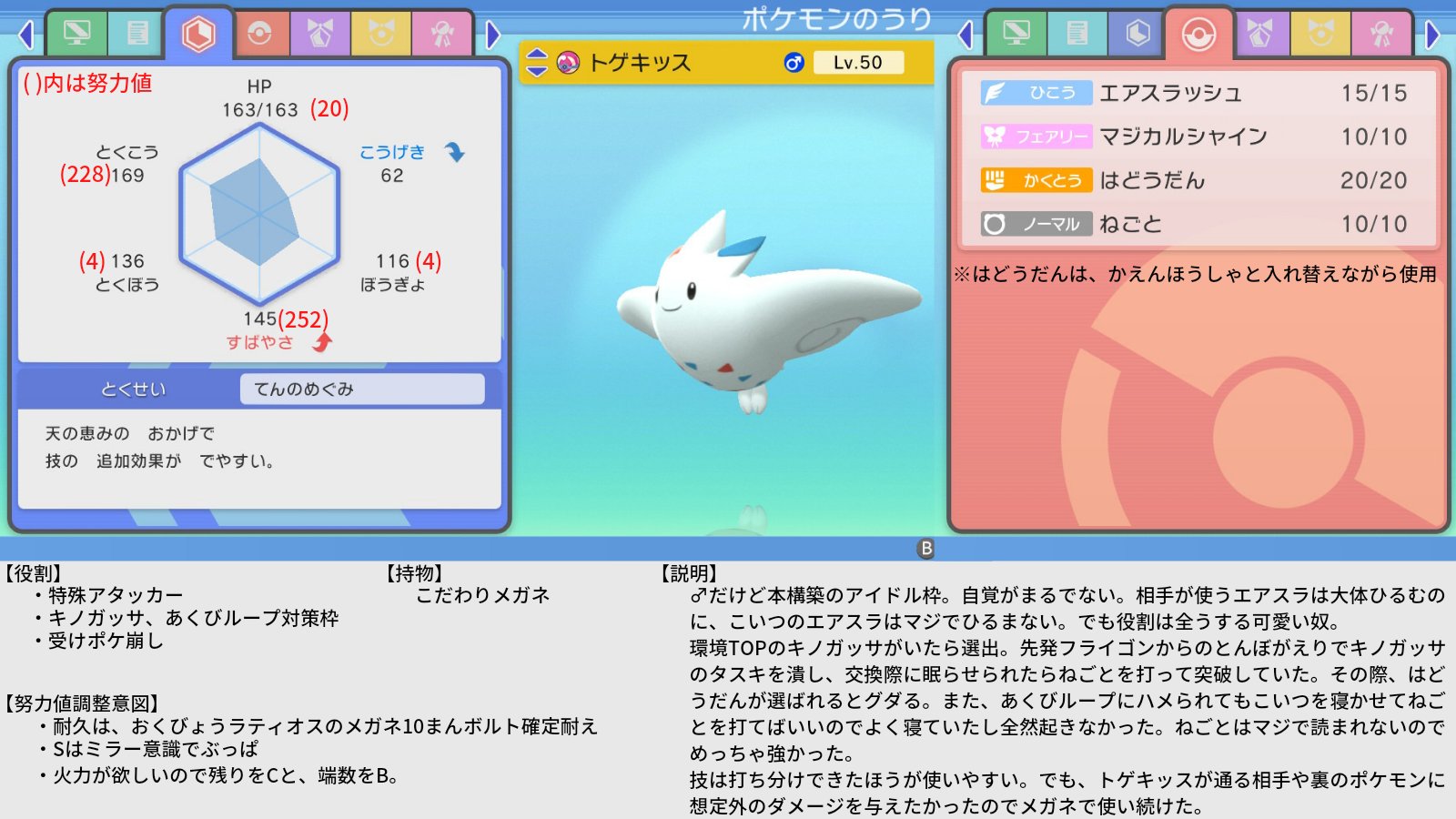1456x819 pixels.
Task: Click the ノーマル type badge
Action: click(1036, 224)
